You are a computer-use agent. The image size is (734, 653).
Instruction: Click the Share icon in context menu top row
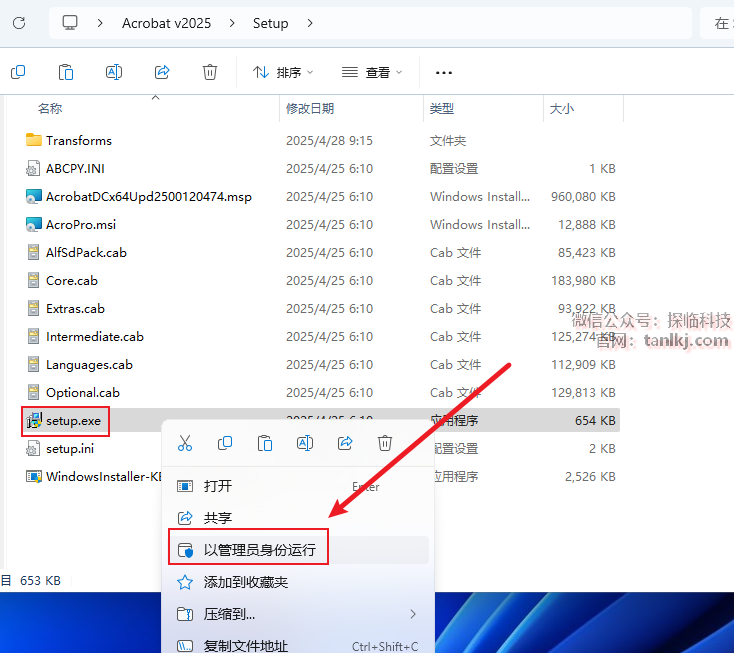(x=345, y=443)
